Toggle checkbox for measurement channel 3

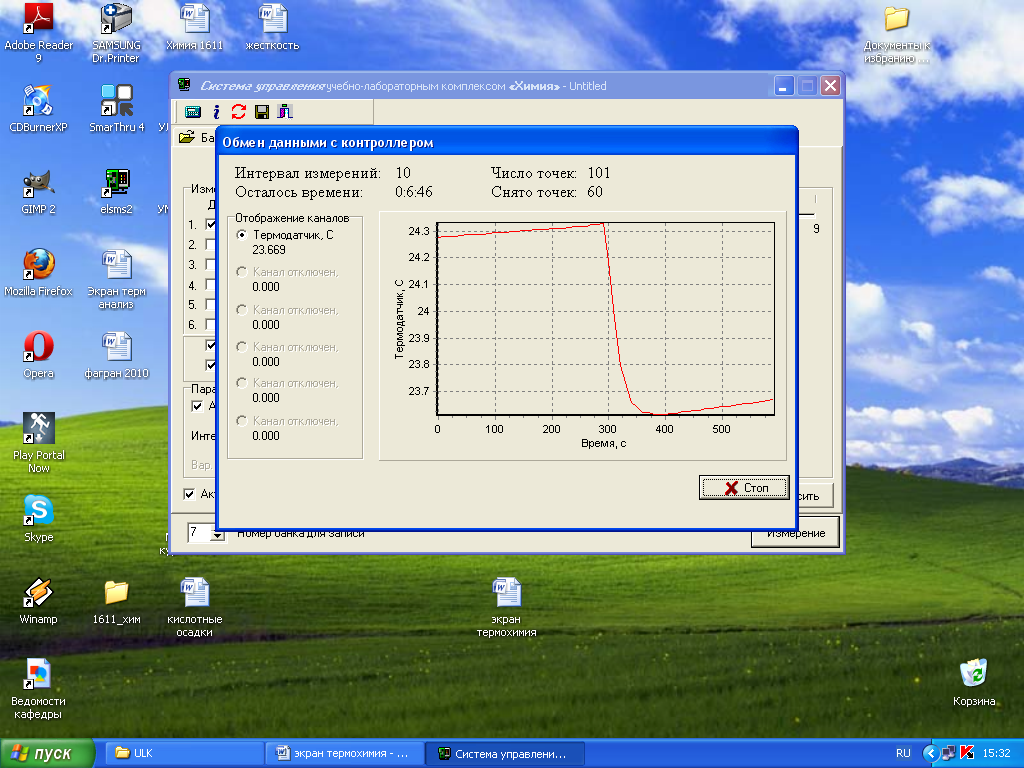click(x=210, y=264)
